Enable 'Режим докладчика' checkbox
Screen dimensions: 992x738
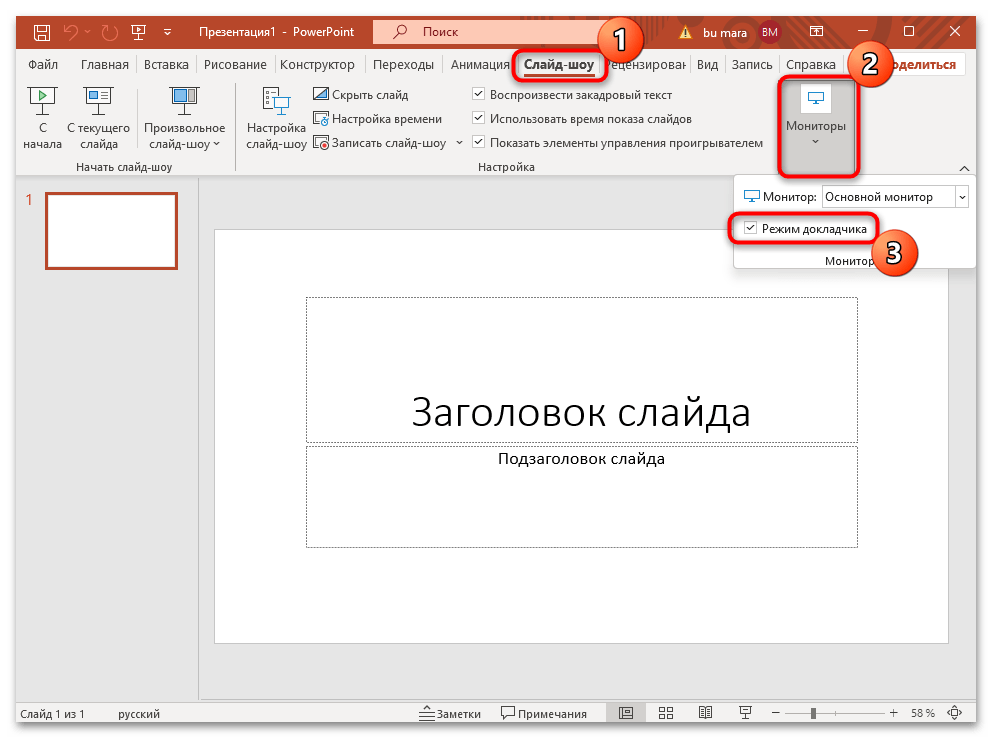coord(750,228)
